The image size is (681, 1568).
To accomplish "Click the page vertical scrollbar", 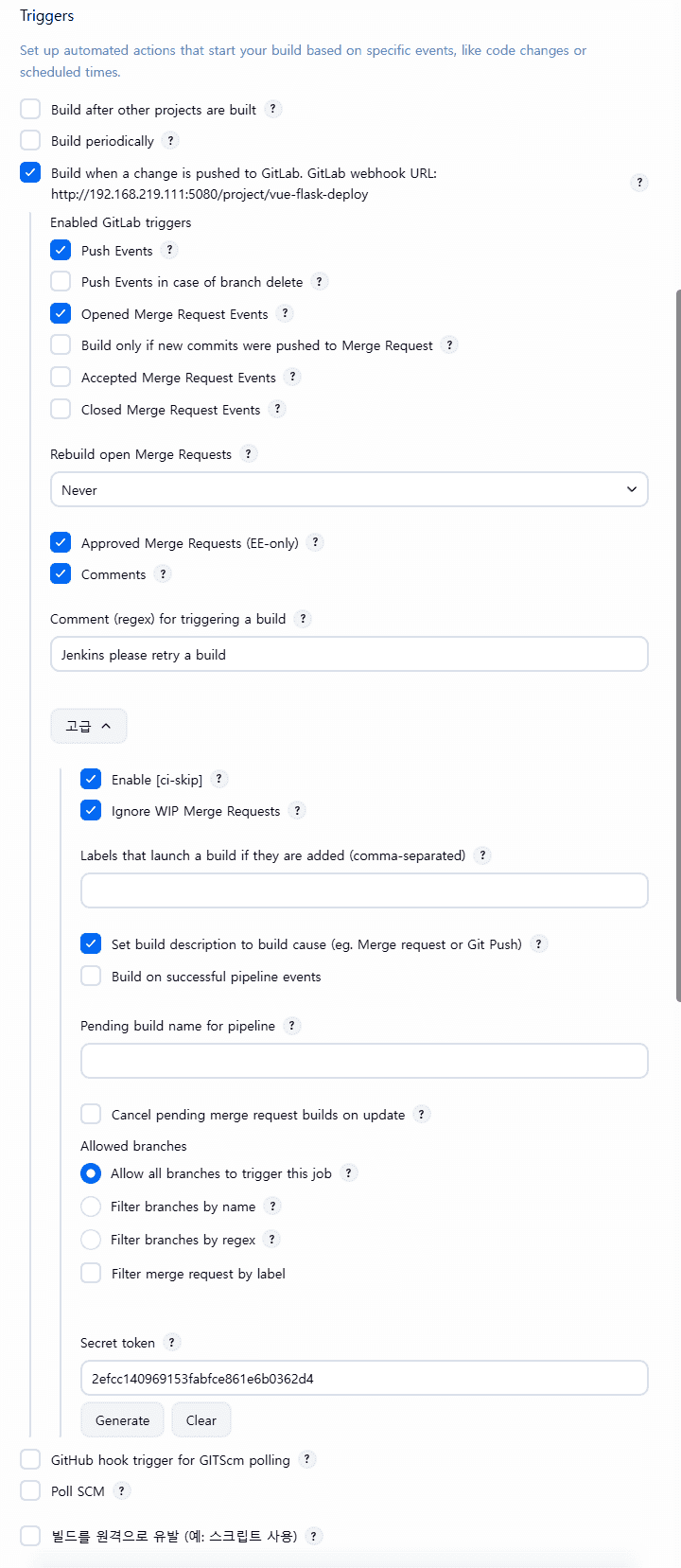I will tap(677, 643).
